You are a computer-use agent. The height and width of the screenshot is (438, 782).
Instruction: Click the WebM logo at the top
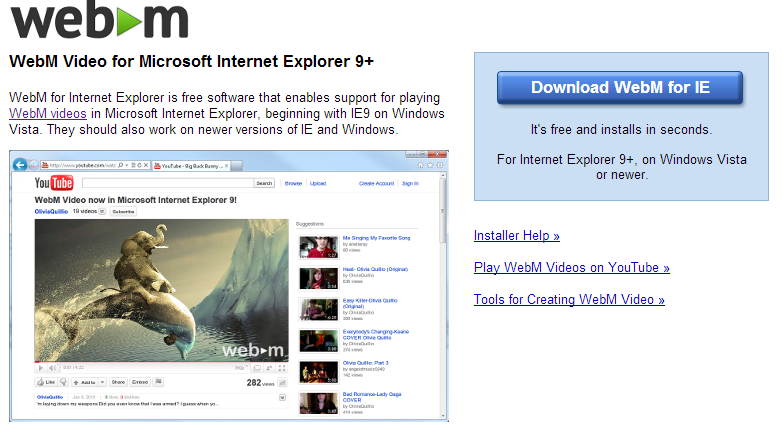tap(100, 20)
